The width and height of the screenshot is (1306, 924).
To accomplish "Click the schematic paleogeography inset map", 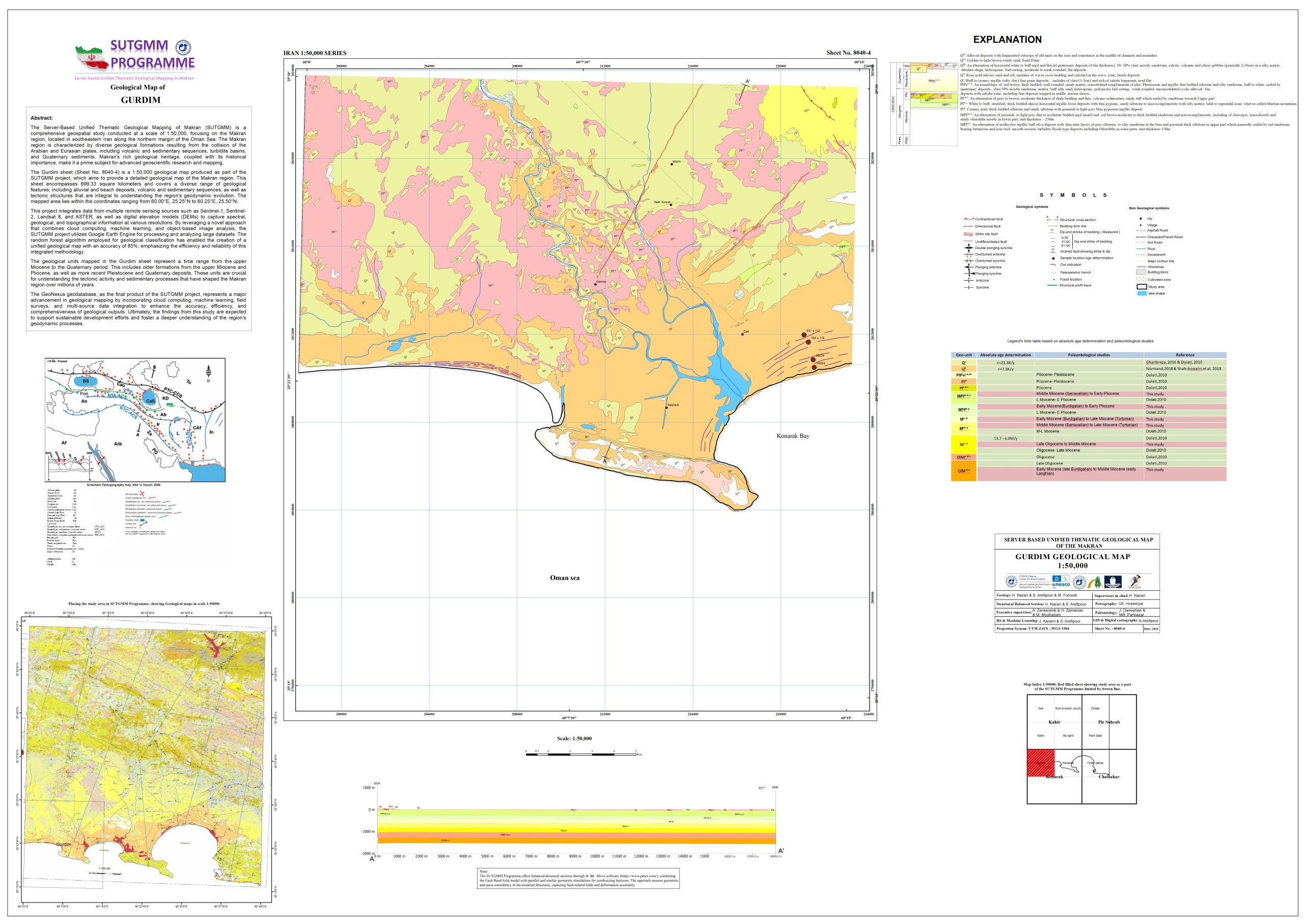I will click(x=135, y=420).
